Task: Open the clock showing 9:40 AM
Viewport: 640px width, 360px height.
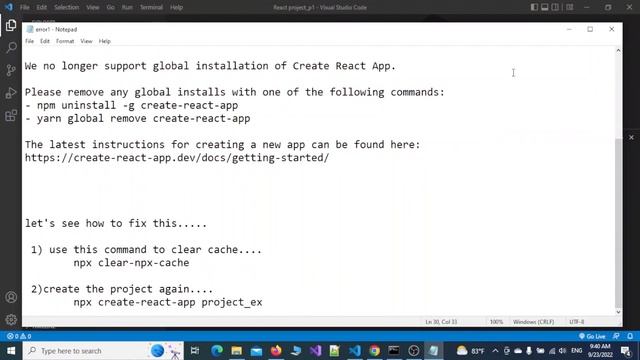Action: (x=600, y=351)
